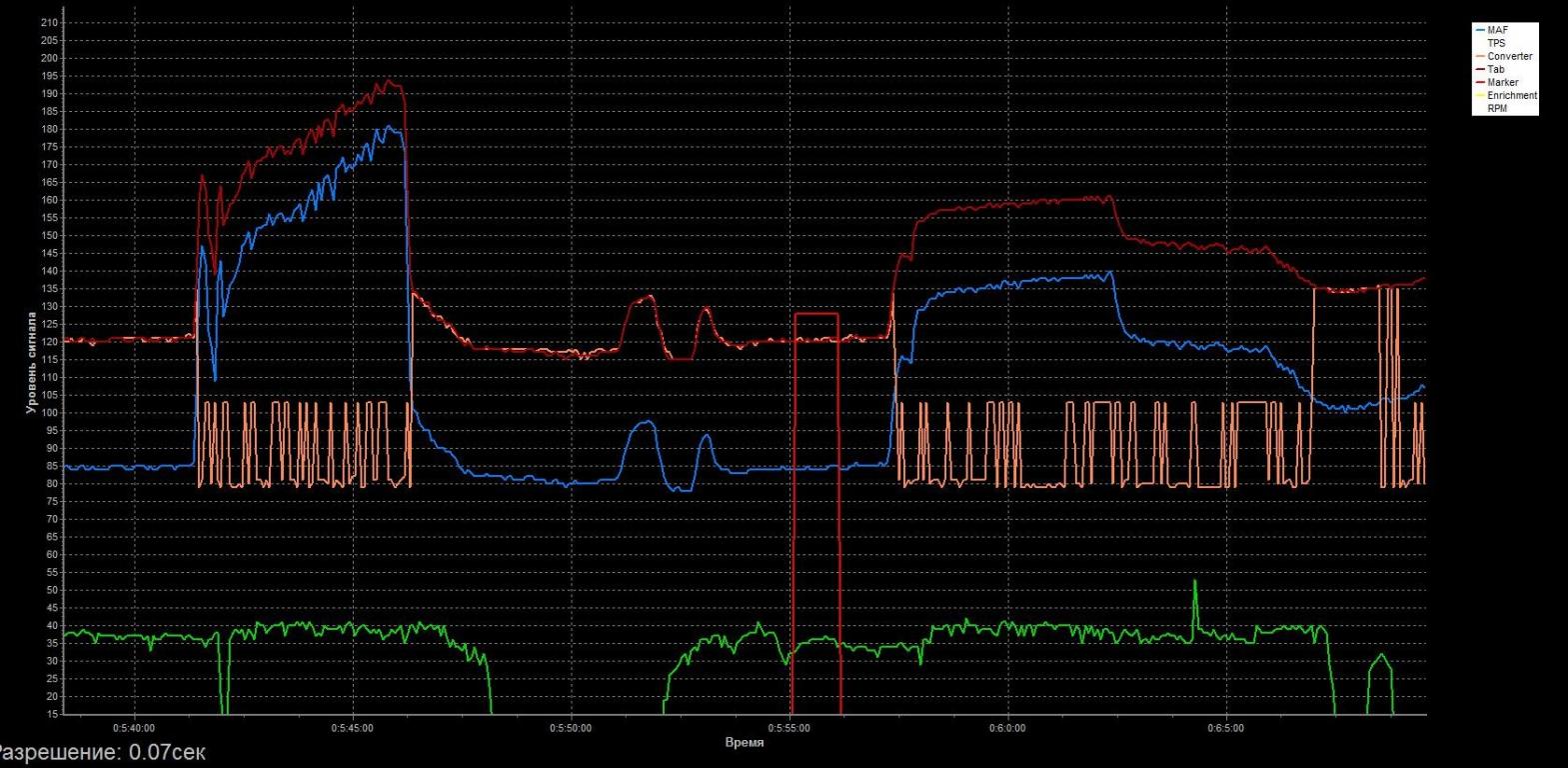Click the 0:5:40:00 time axis label

point(134,728)
